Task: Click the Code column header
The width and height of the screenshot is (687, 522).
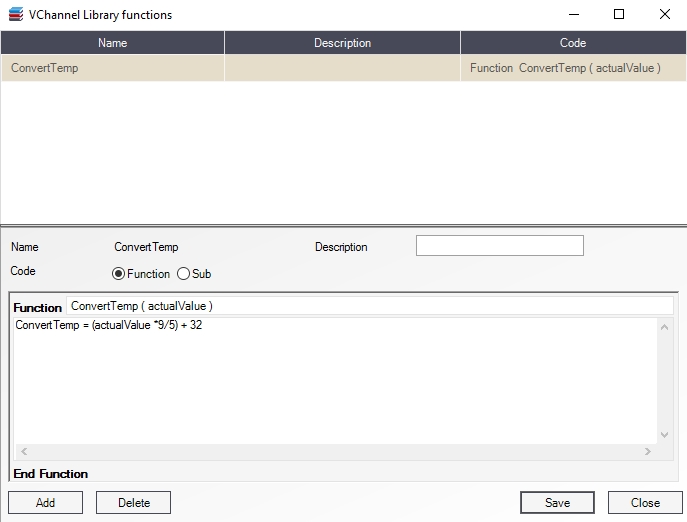Action: [572, 43]
